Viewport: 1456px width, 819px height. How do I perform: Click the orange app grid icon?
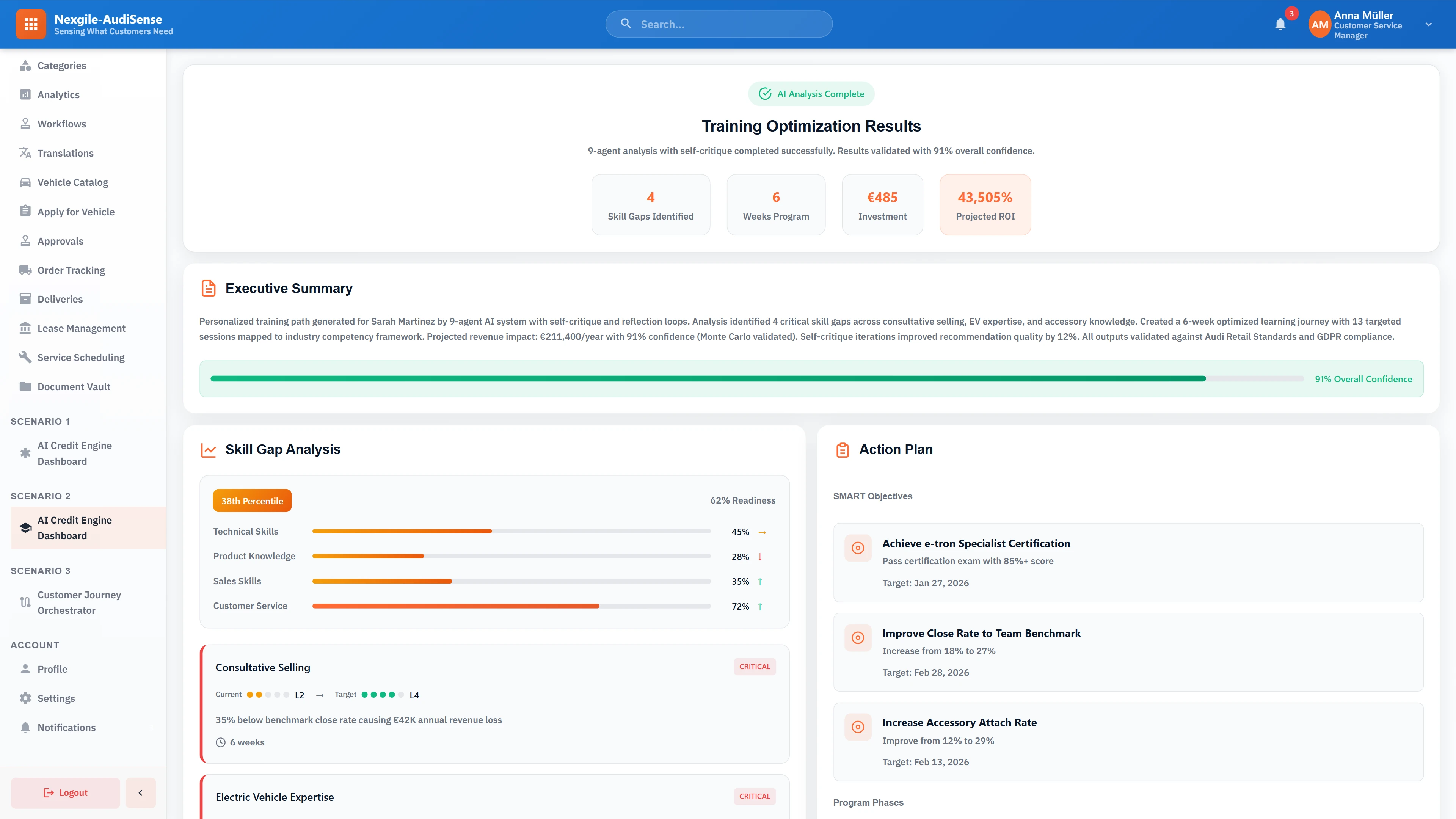[31, 24]
